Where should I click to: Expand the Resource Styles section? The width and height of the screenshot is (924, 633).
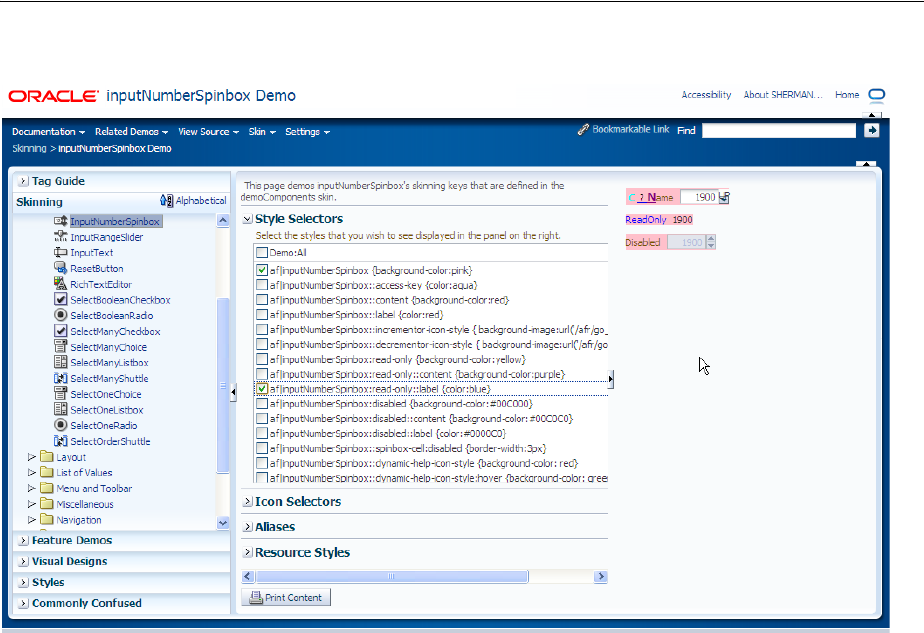point(248,552)
